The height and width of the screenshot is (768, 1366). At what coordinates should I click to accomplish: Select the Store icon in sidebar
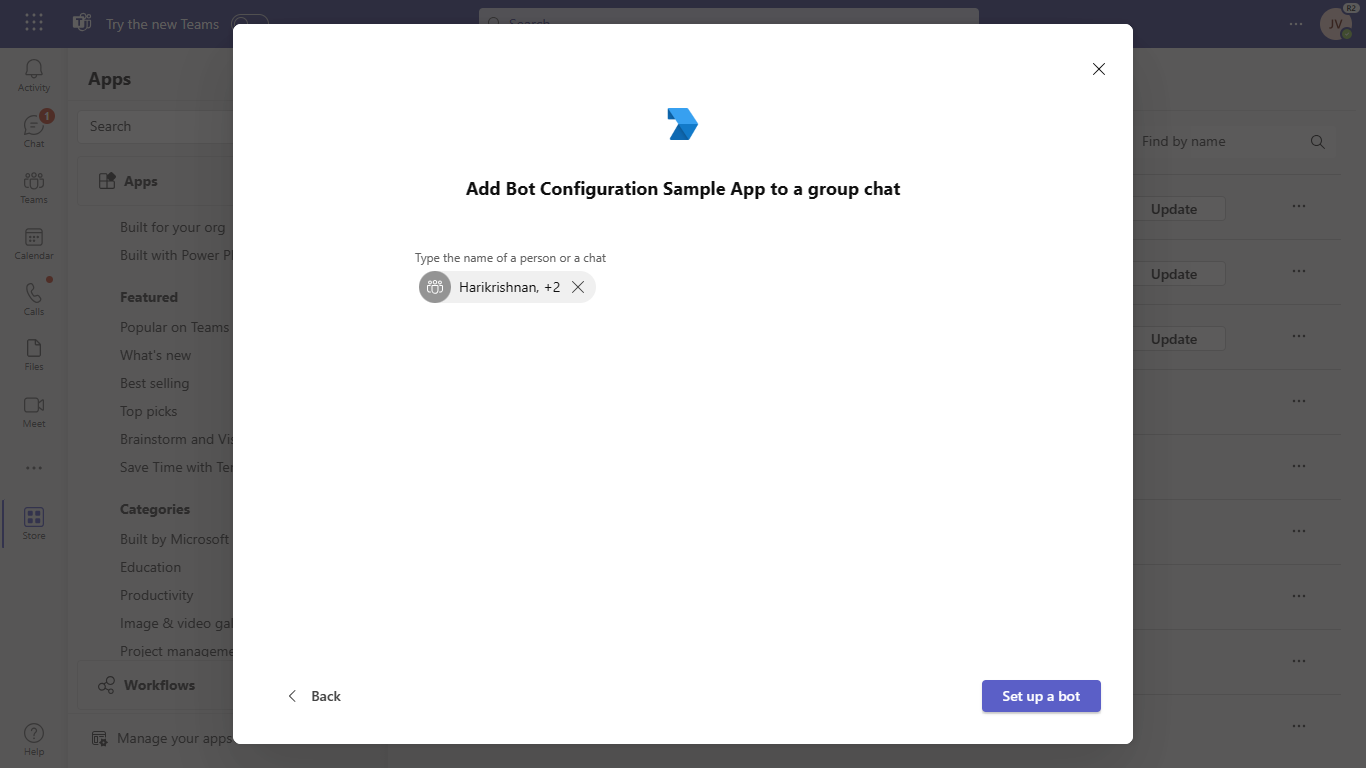click(34, 523)
